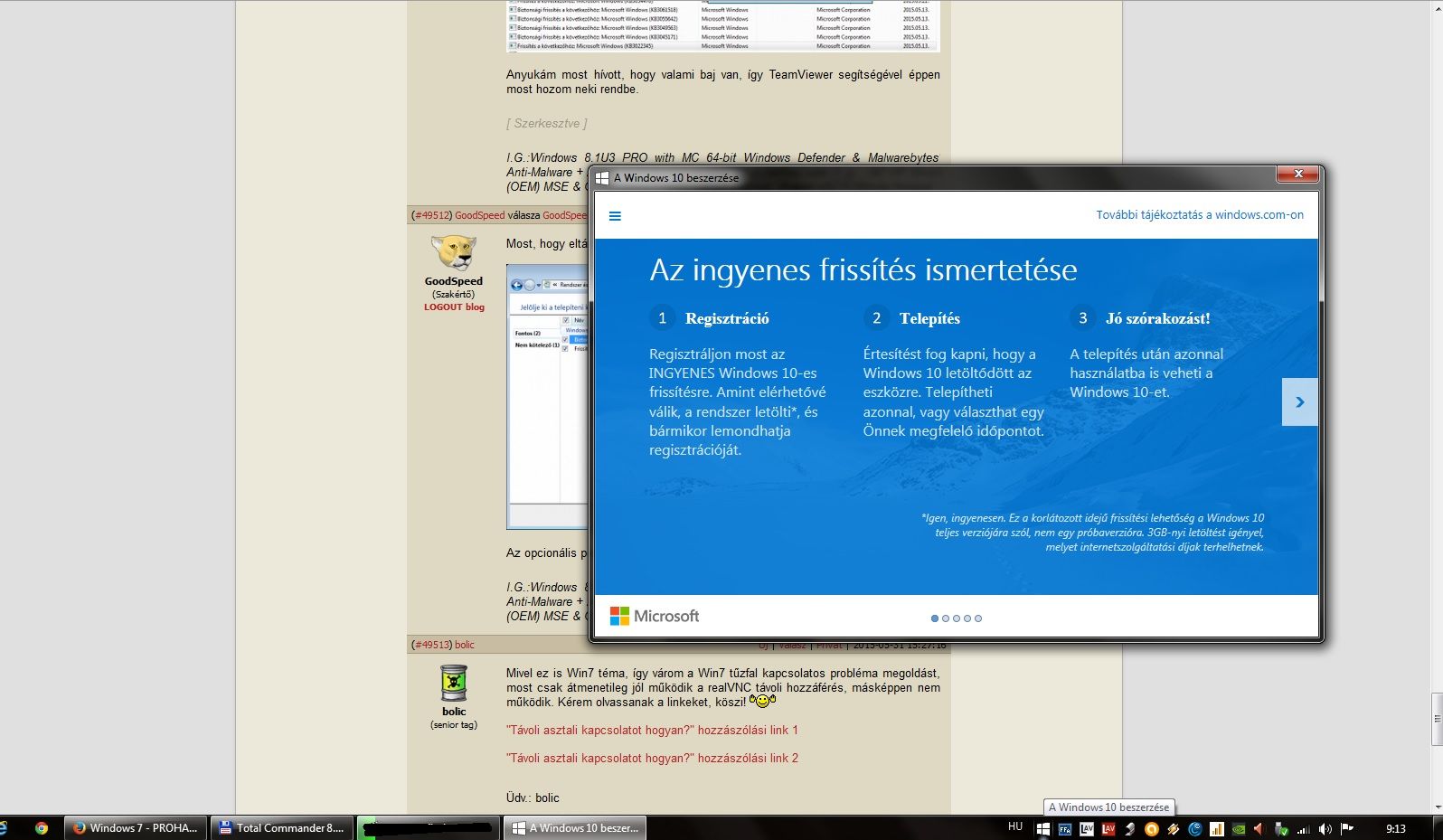Select the second pagination dot
Image resolution: width=1443 pixels, height=840 pixels.
[946, 618]
